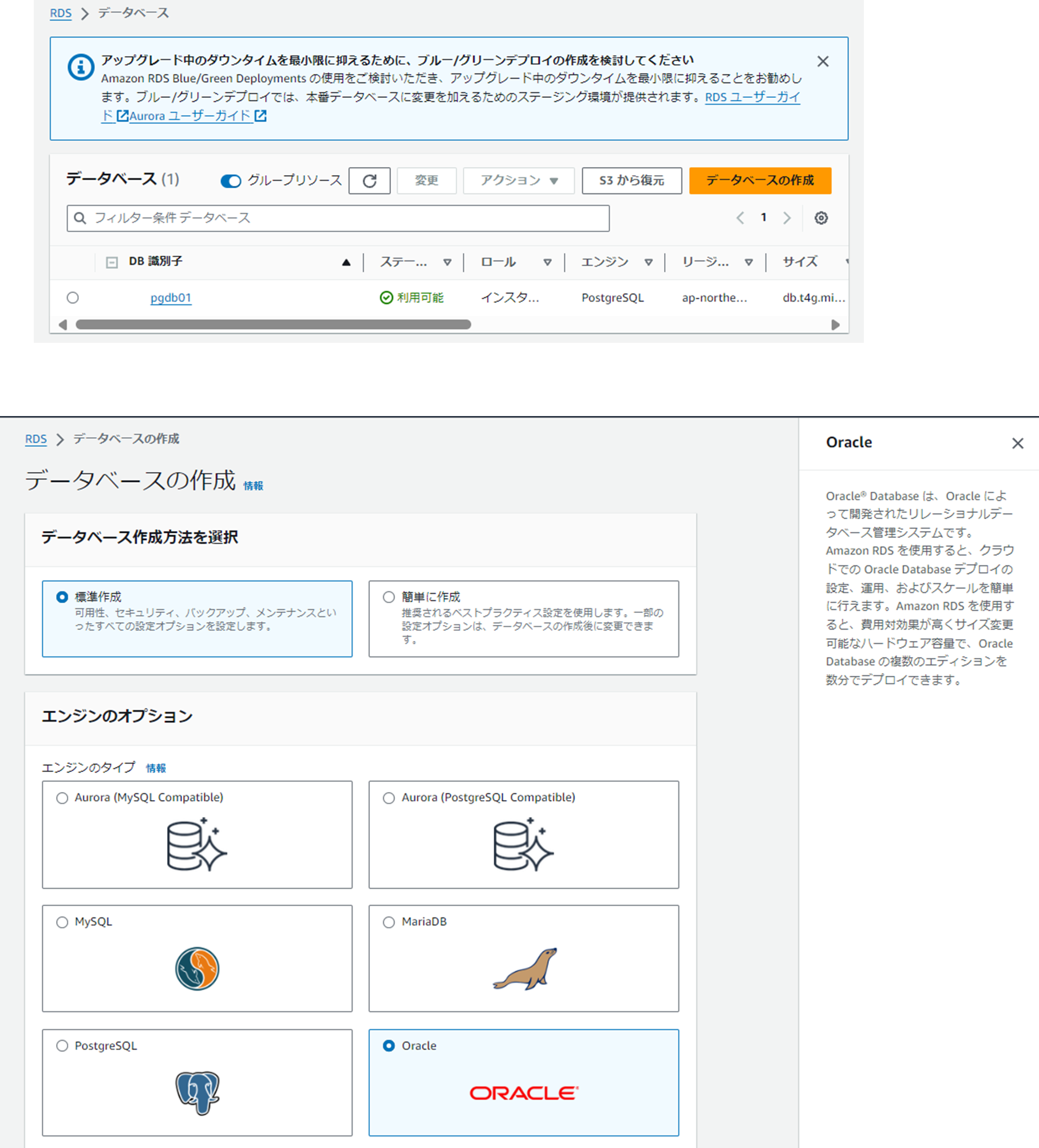
Task: Click scrollbar left arrow of table
Action: [63, 324]
